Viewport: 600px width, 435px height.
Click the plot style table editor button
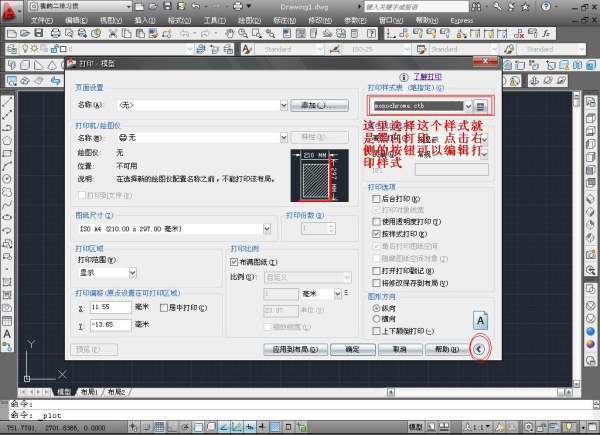[x=481, y=104]
